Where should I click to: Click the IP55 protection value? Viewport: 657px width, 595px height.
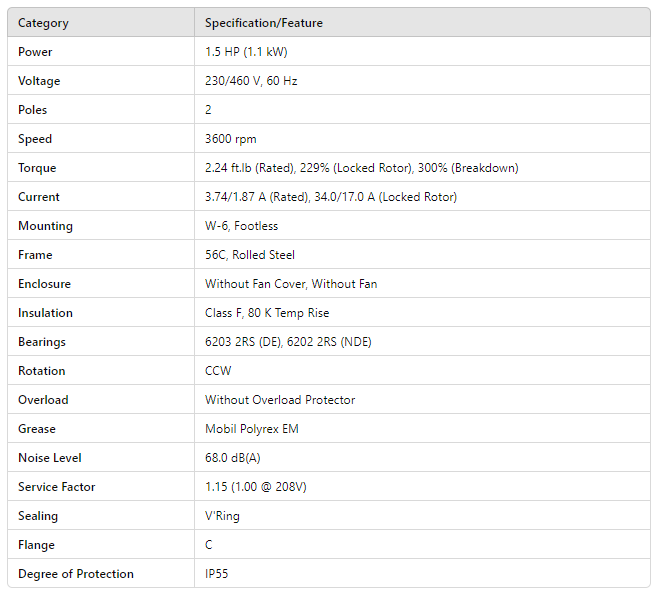point(218,574)
